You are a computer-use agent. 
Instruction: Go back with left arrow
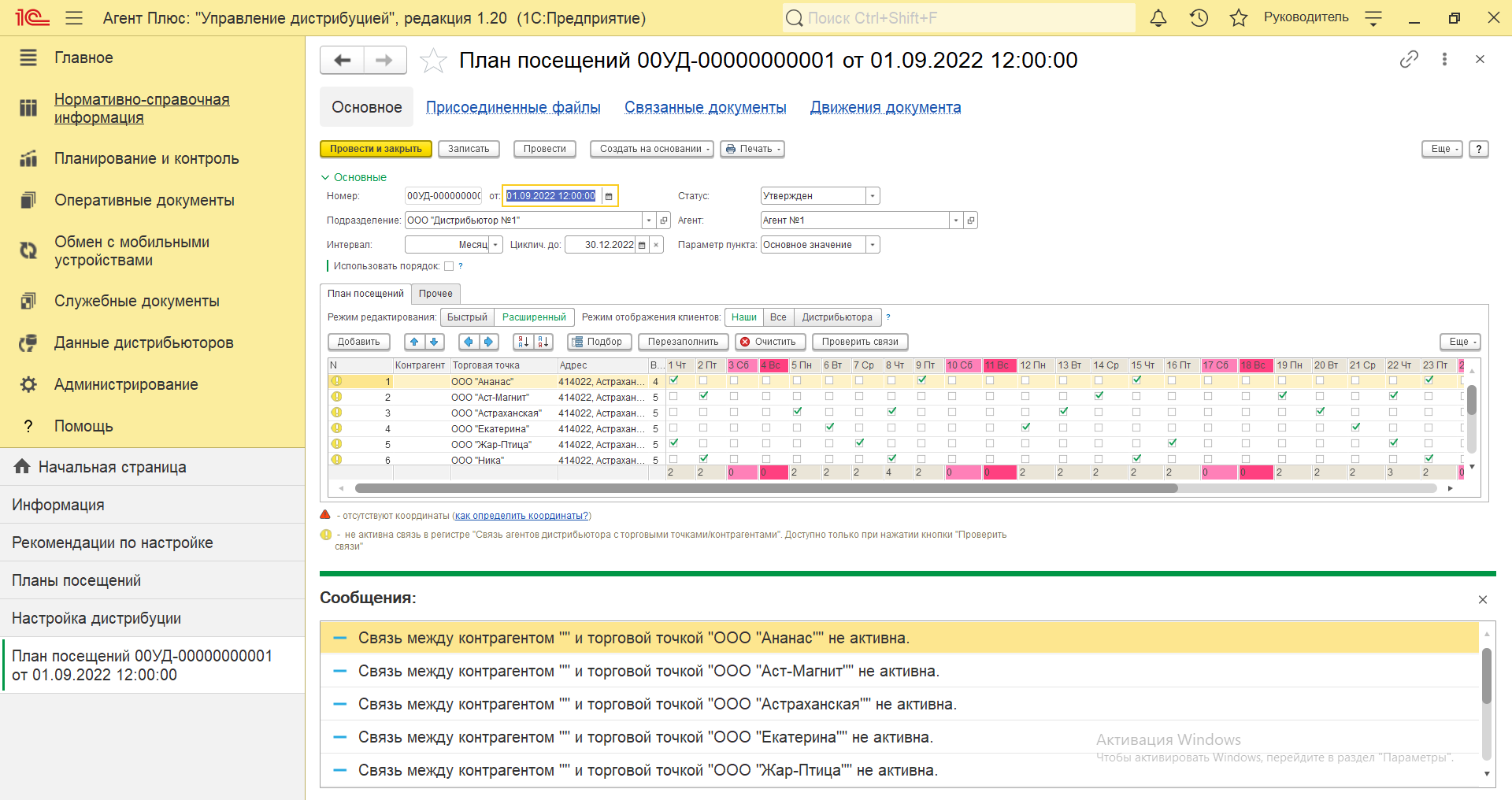tap(343, 60)
